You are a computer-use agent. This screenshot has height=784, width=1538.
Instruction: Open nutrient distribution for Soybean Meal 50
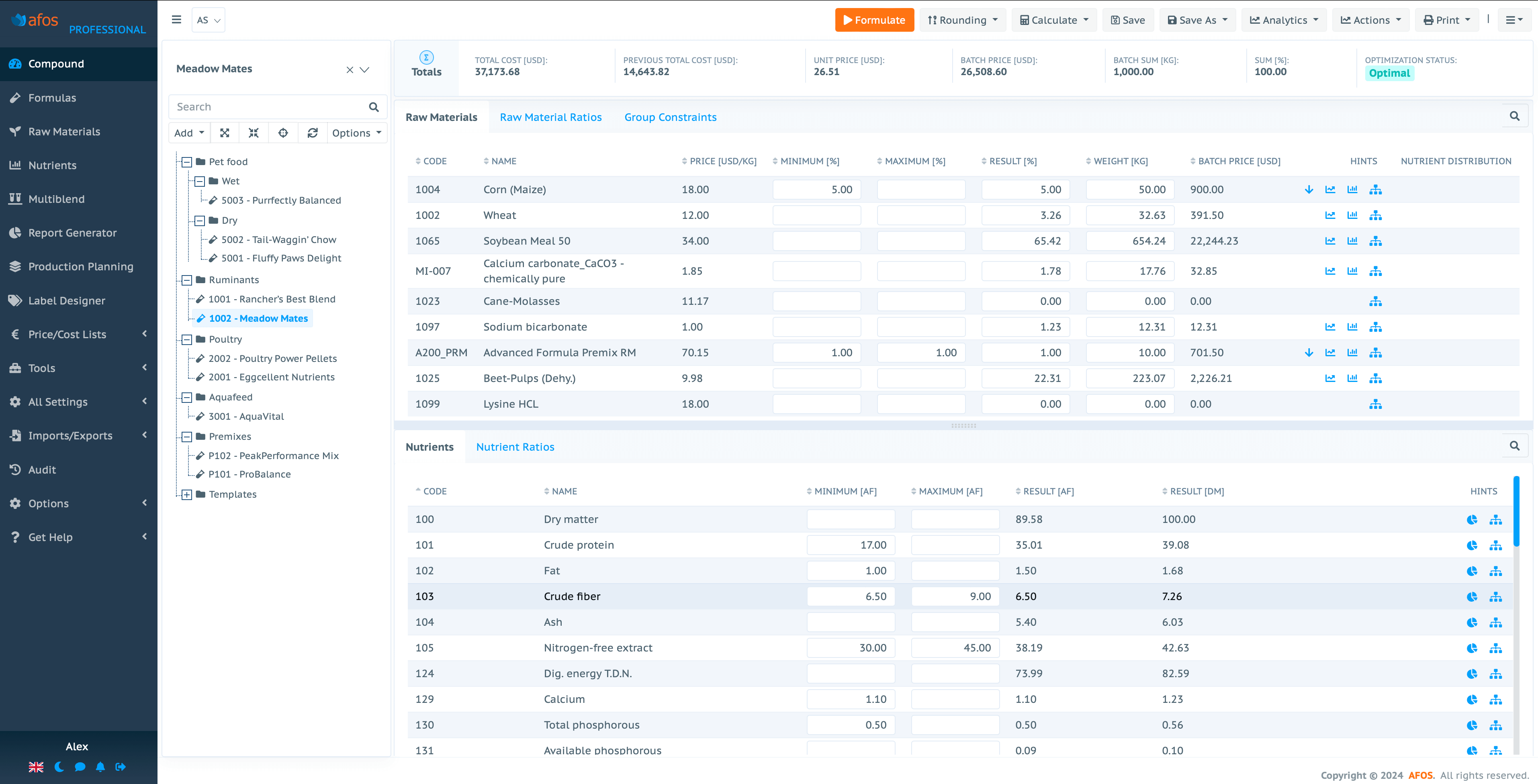click(1376, 241)
